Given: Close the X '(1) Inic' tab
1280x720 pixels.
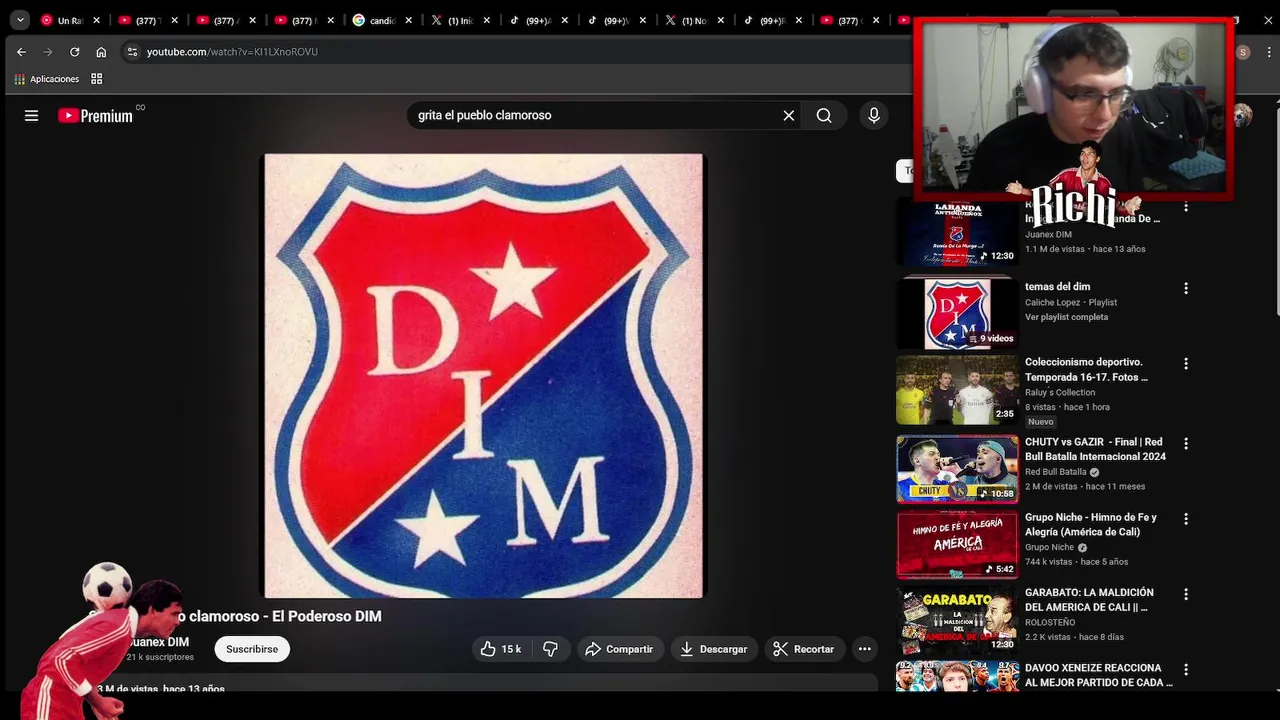Looking at the screenshot, I should click(487, 20).
